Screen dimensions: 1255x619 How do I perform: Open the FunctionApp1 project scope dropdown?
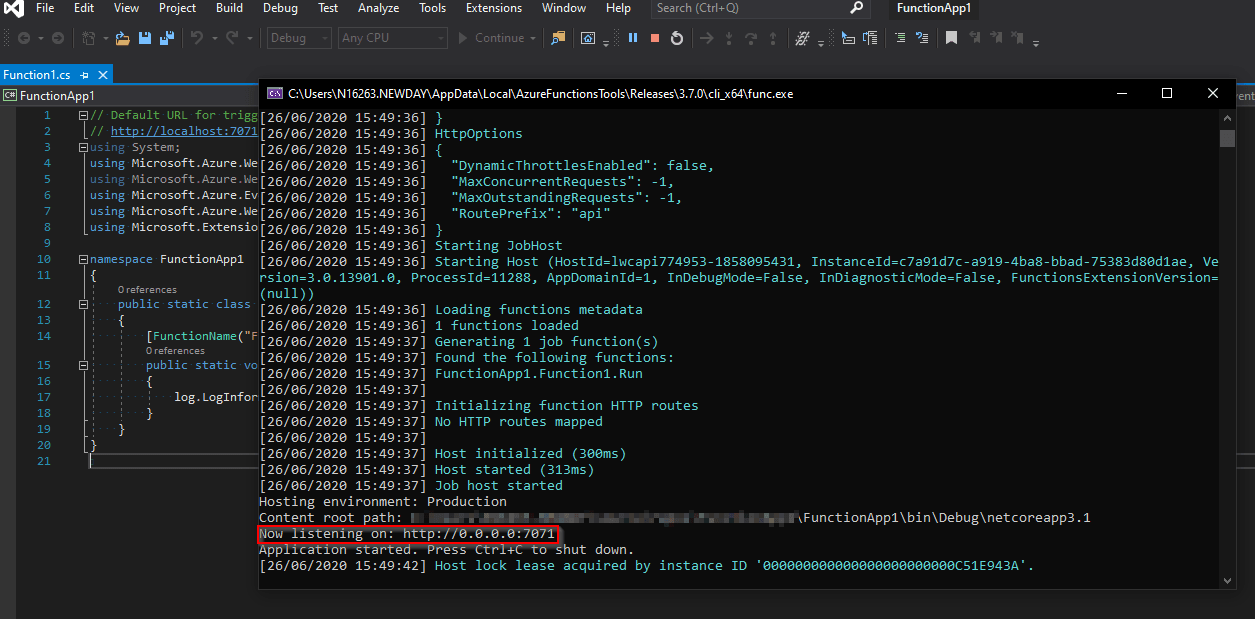pos(130,96)
